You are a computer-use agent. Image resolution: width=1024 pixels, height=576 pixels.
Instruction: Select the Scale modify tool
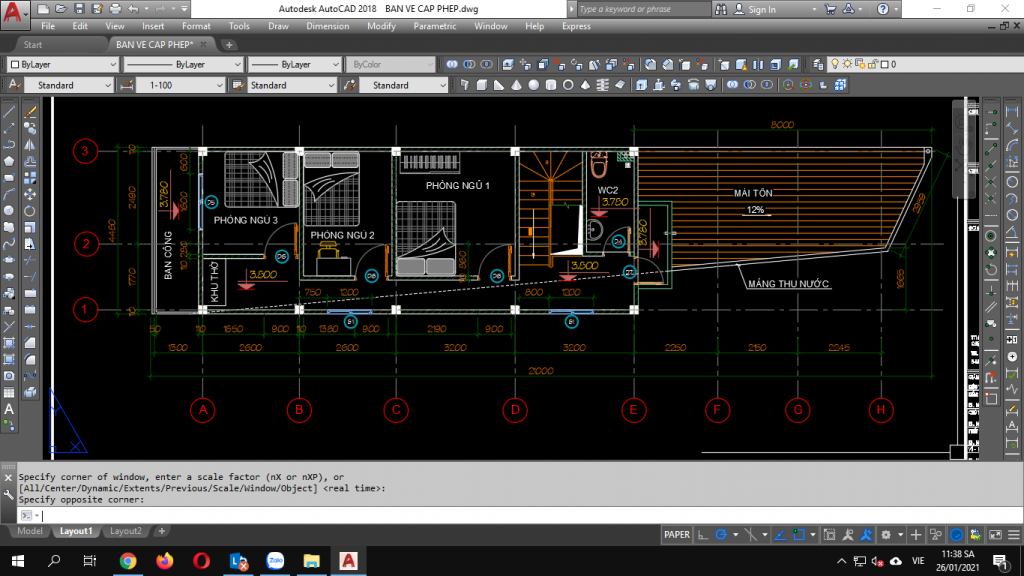coord(30,227)
